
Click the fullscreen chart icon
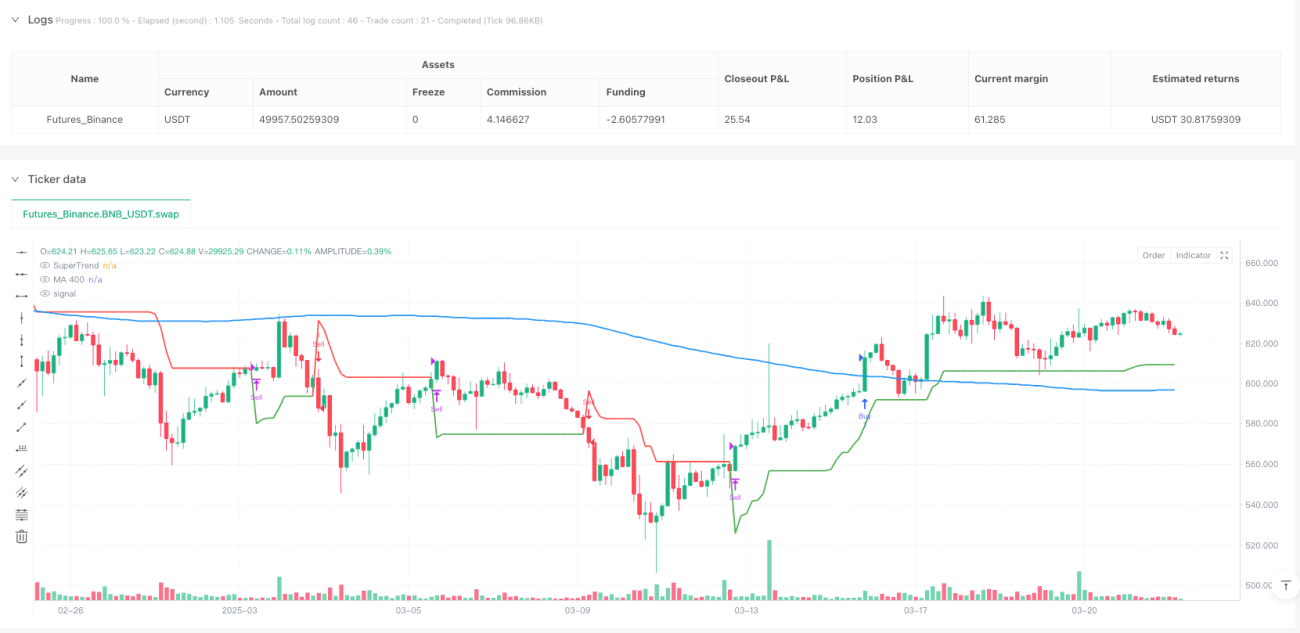point(1226,256)
